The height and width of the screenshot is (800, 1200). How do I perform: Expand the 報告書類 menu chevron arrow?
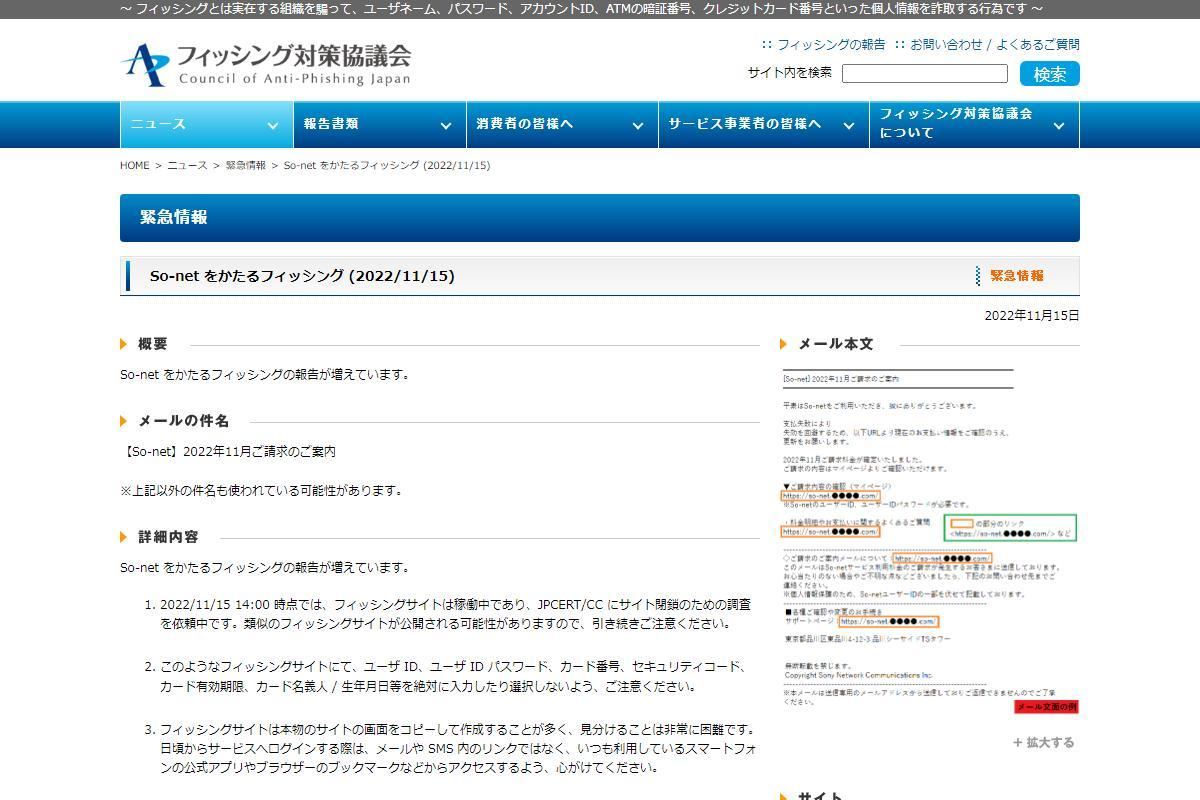coord(446,126)
